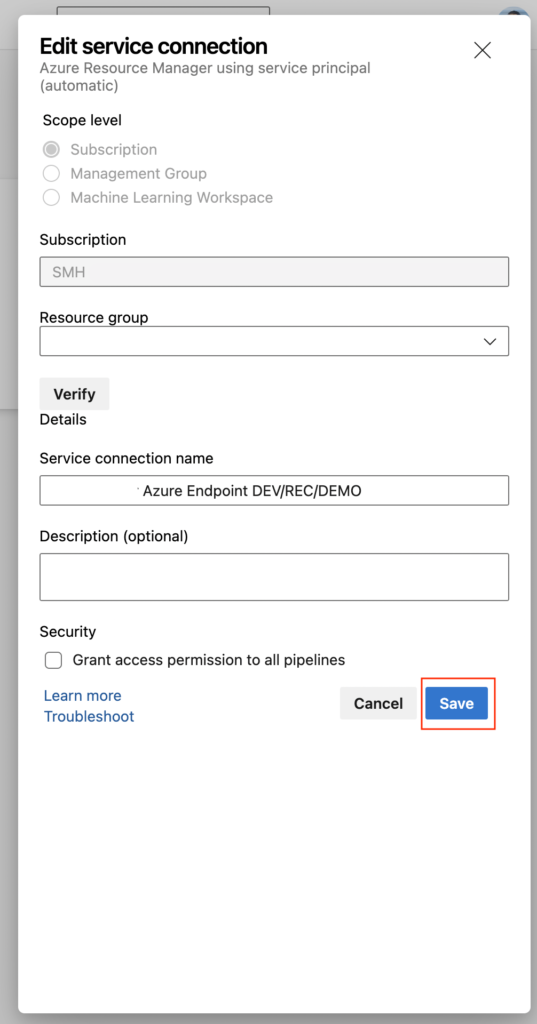Save the service connection changes
Screen dimensions: 537x1024
click(457, 703)
